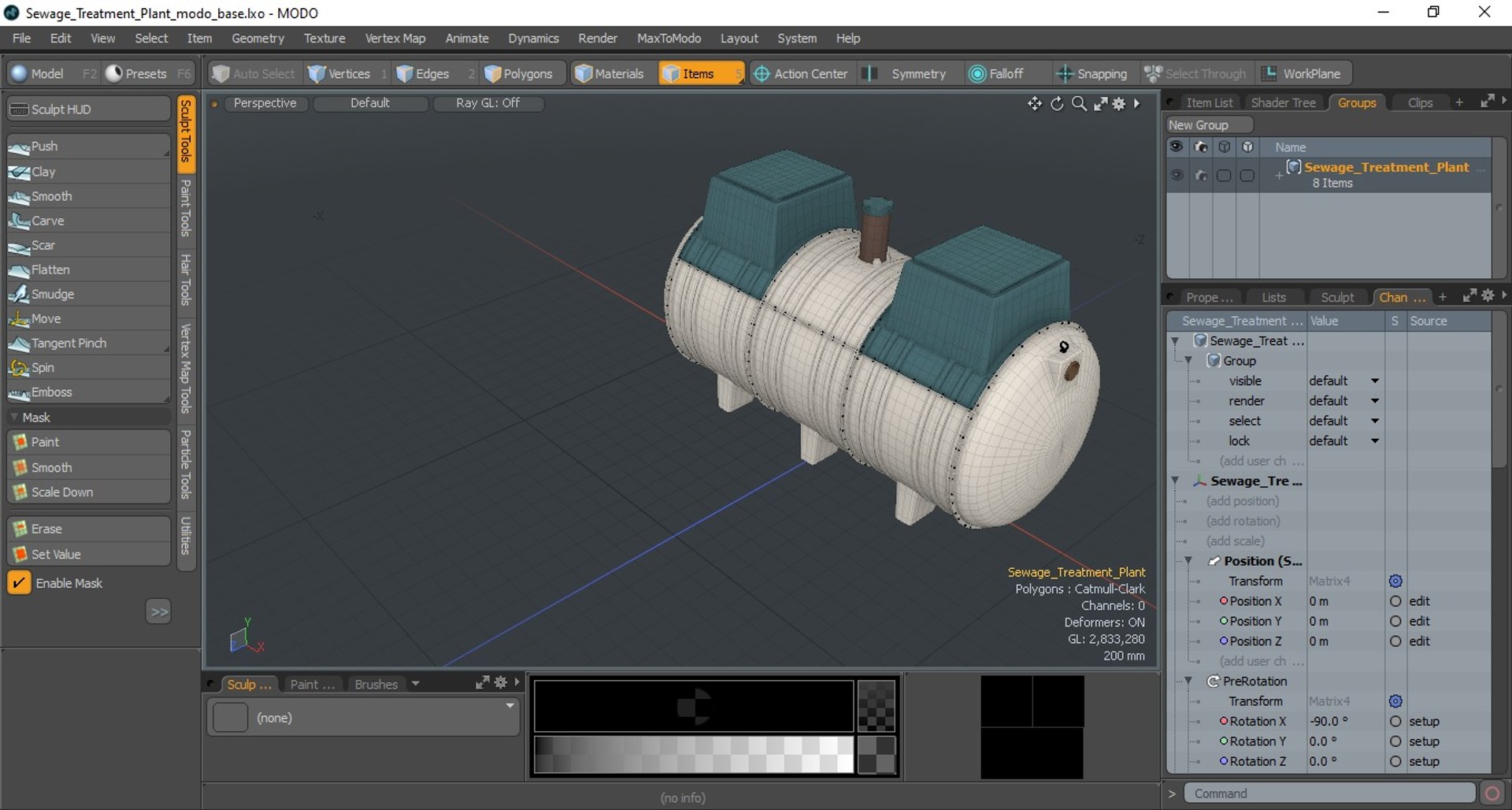1512x810 pixels.
Task: Choose the mask Paint tool
Action: [88, 442]
